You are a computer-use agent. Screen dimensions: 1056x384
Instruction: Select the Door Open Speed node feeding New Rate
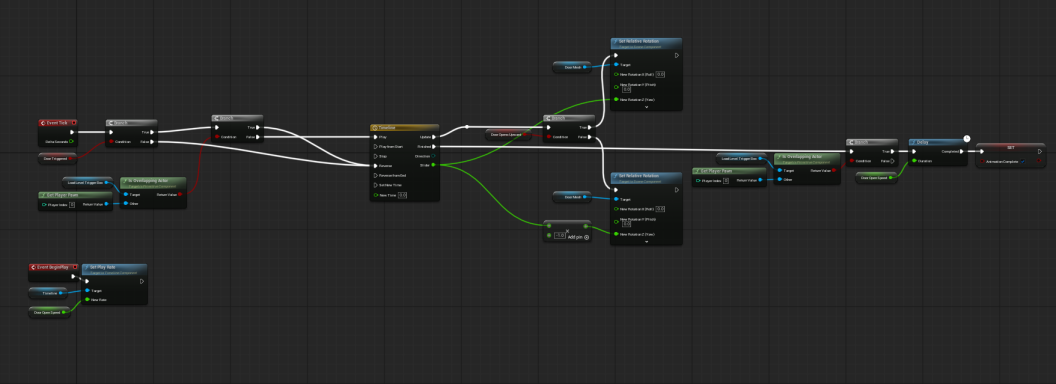tap(50, 313)
